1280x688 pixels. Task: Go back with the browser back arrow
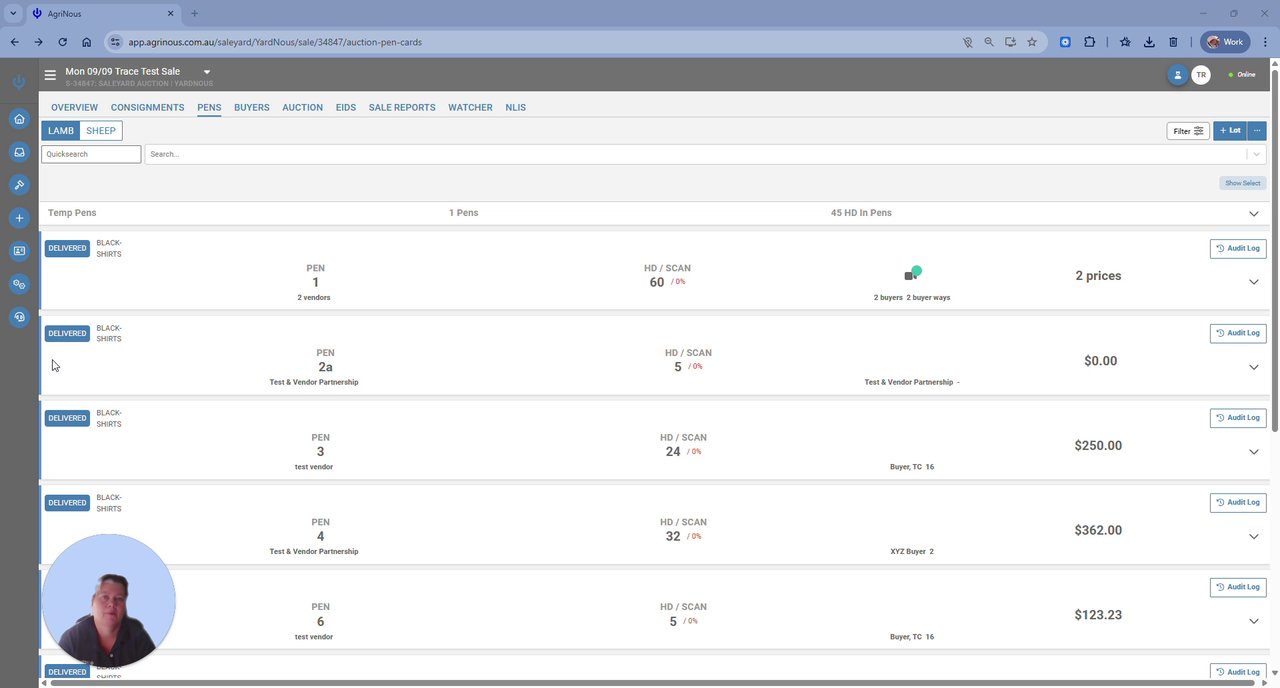click(x=14, y=42)
